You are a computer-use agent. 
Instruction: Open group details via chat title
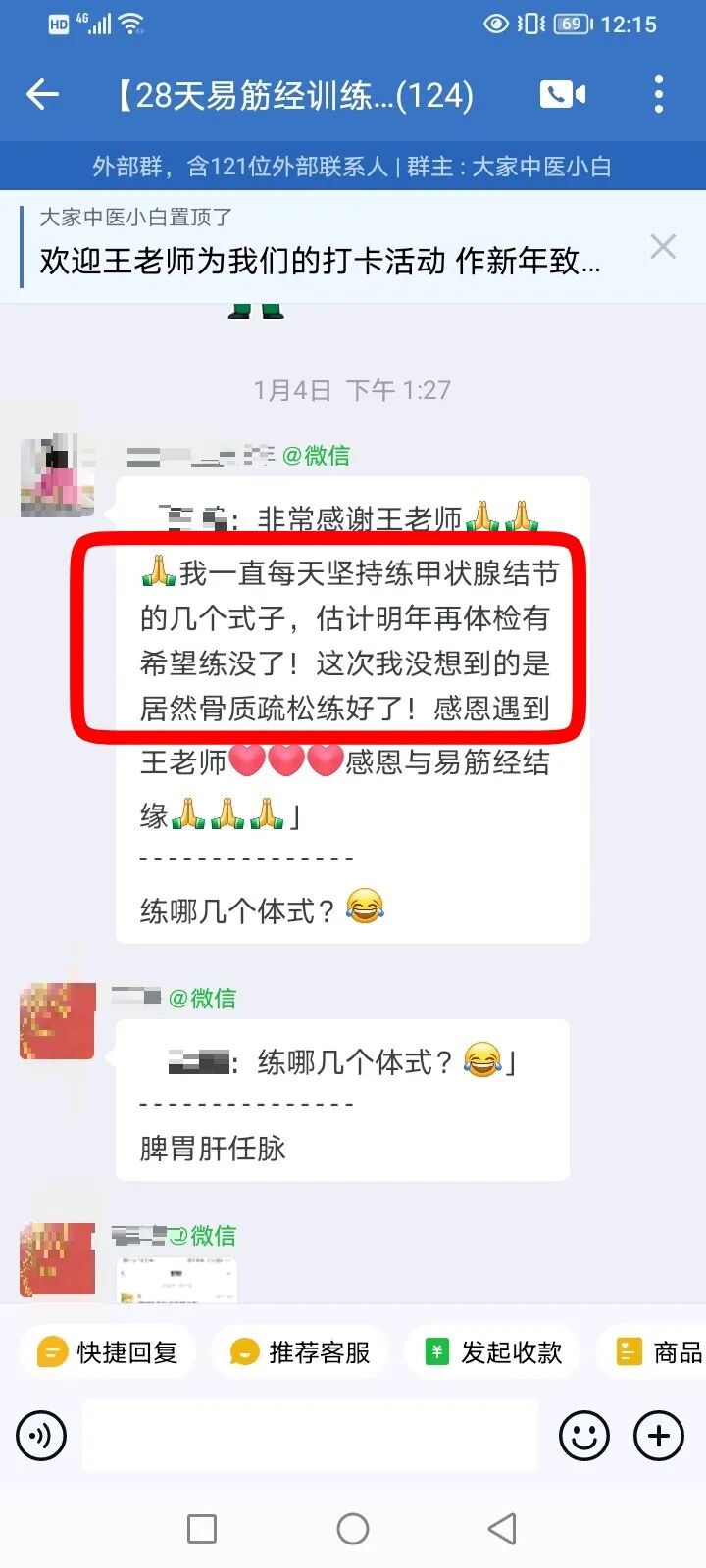[294, 95]
